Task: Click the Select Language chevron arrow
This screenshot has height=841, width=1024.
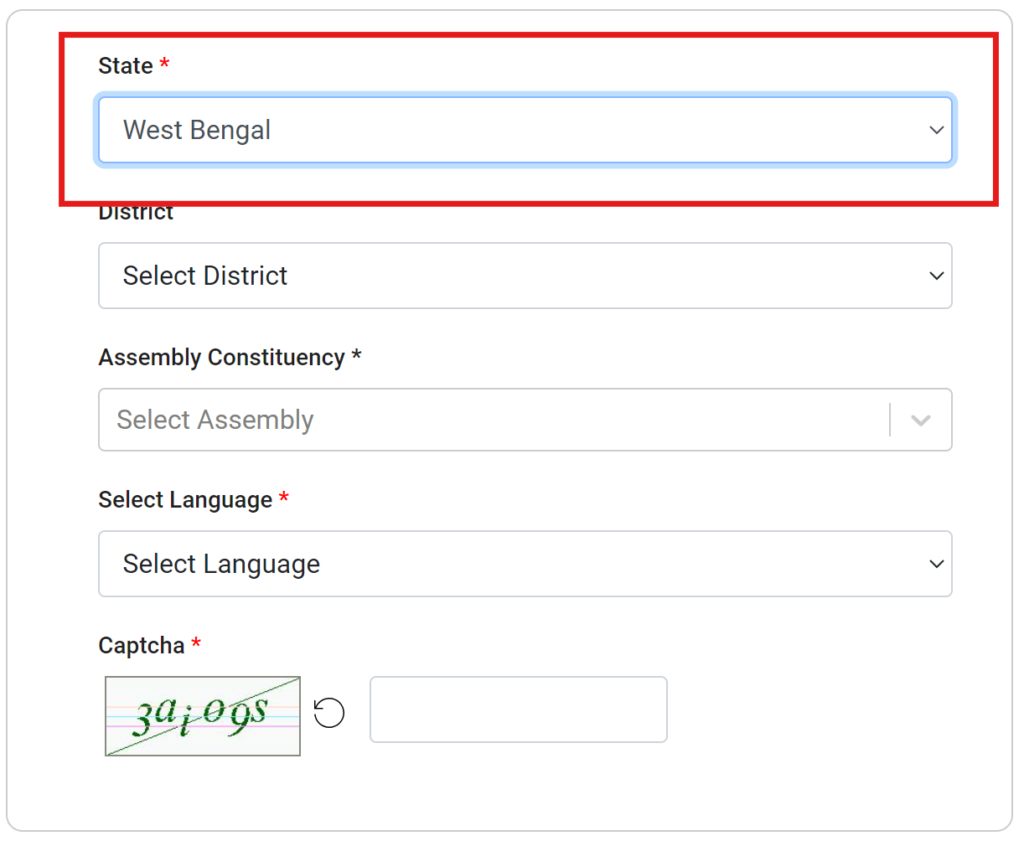Action: (x=936, y=564)
